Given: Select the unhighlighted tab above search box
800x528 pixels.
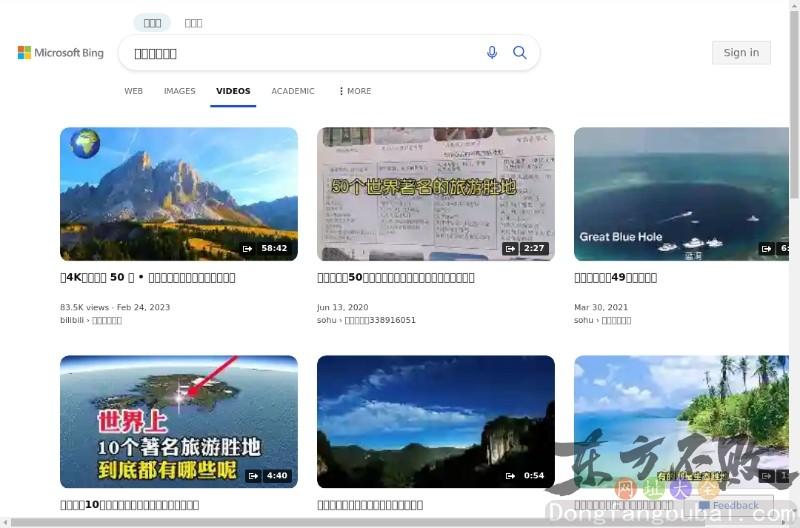Looking at the screenshot, I should [193, 23].
